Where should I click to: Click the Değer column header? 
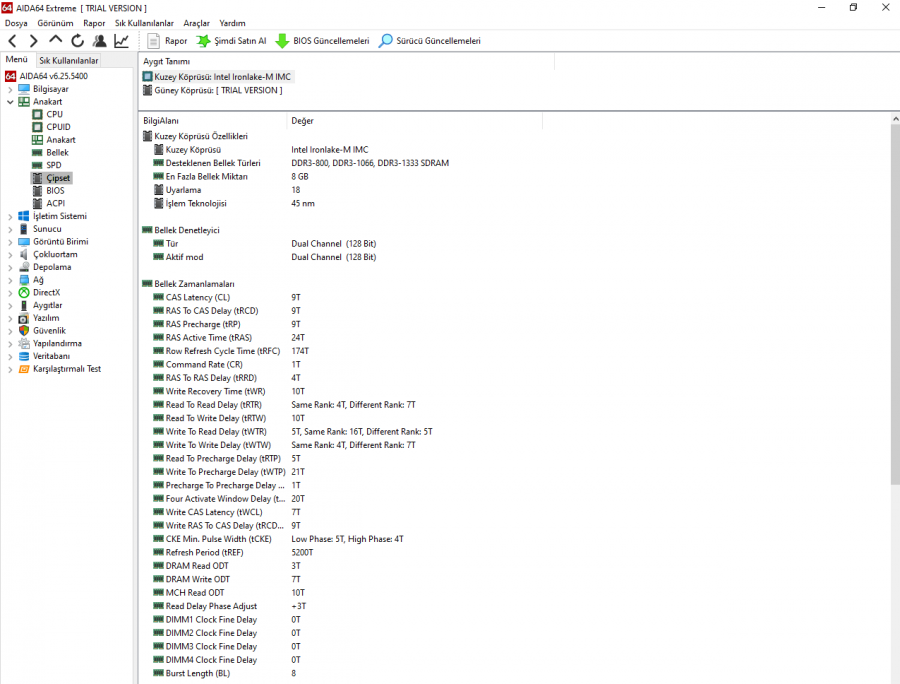414,121
